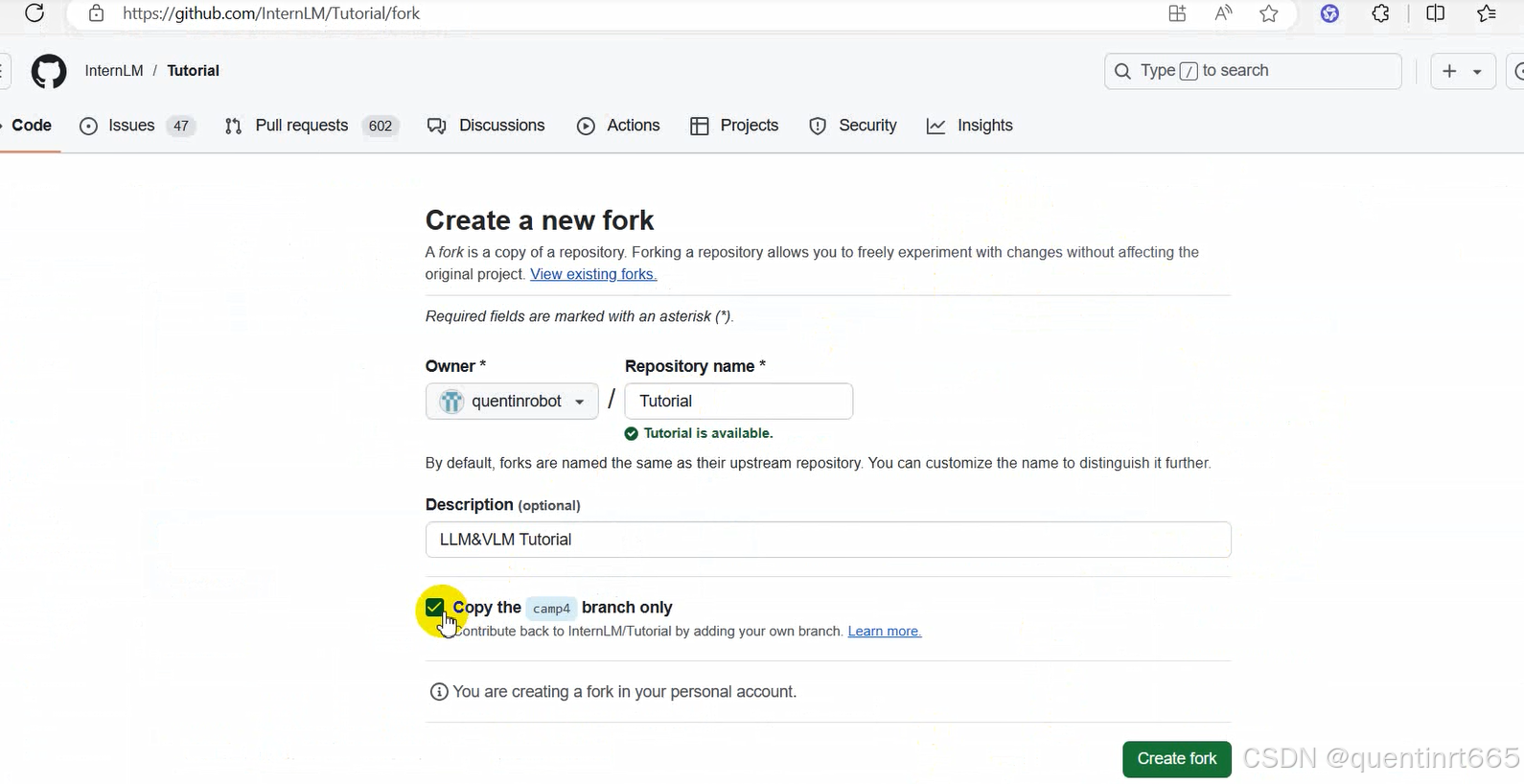1524x784 pixels.
Task: Click the lock site info icon
Action: pyautogui.click(x=96, y=13)
